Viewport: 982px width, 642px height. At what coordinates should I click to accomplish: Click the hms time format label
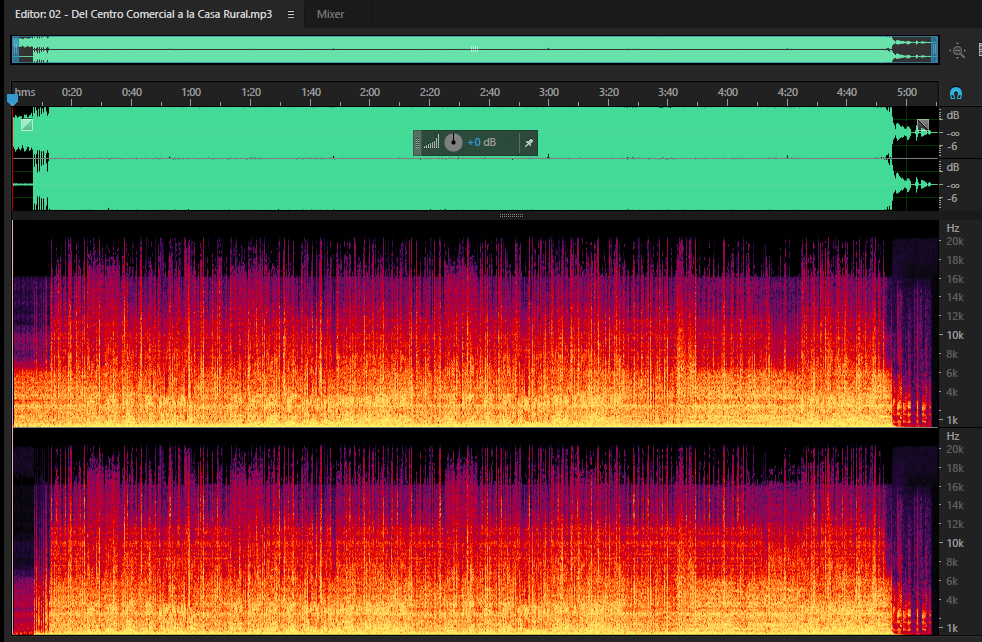click(25, 92)
